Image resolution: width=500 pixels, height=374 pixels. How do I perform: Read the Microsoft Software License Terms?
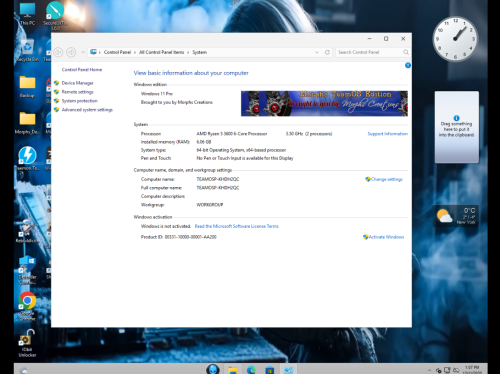(236, 226)
